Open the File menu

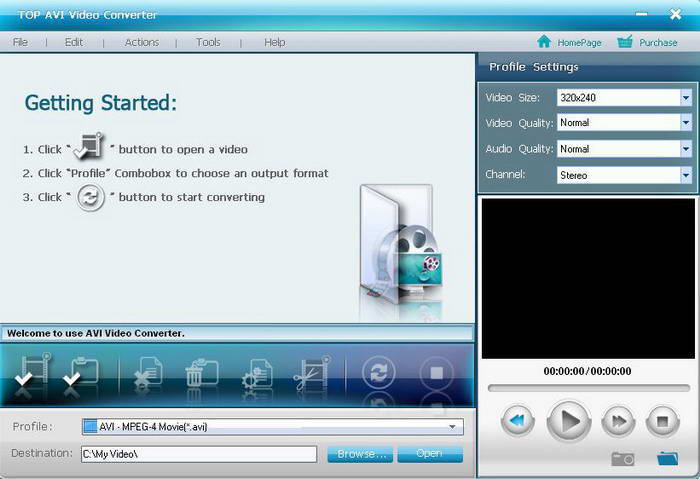pos(20,42)
